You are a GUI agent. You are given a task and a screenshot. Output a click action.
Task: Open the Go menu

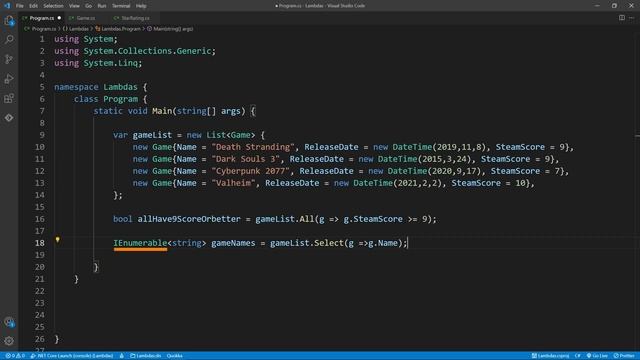(89, 6)
